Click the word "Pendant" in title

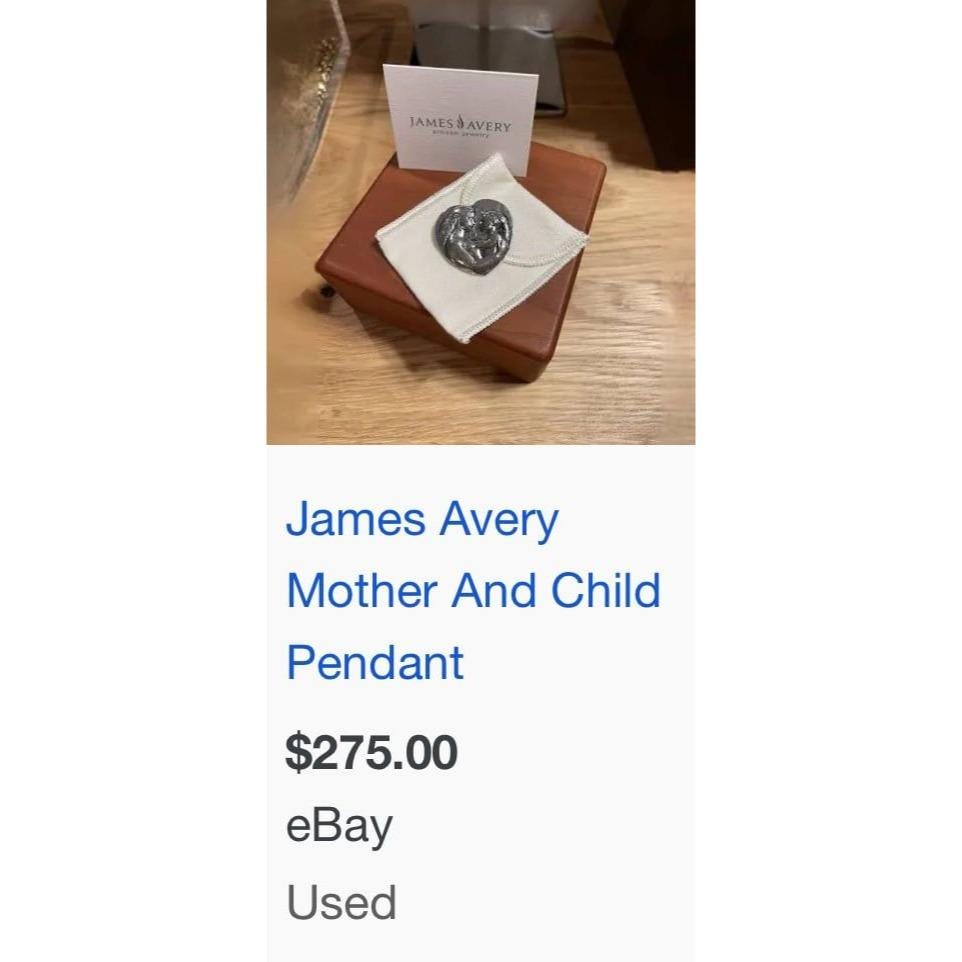(375, 662)
